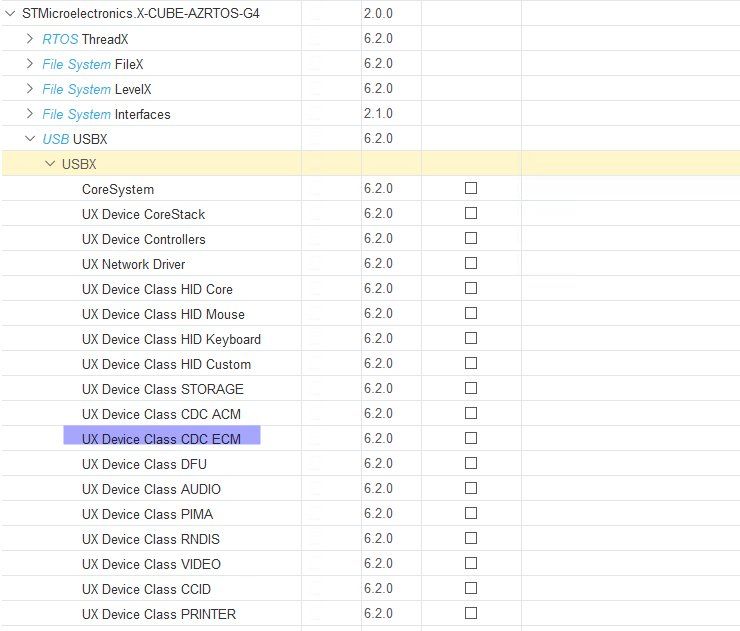Viewport: 740px width, 631px height.
Task: Click the UX Device Controllers name
Action: coord(143,239)
